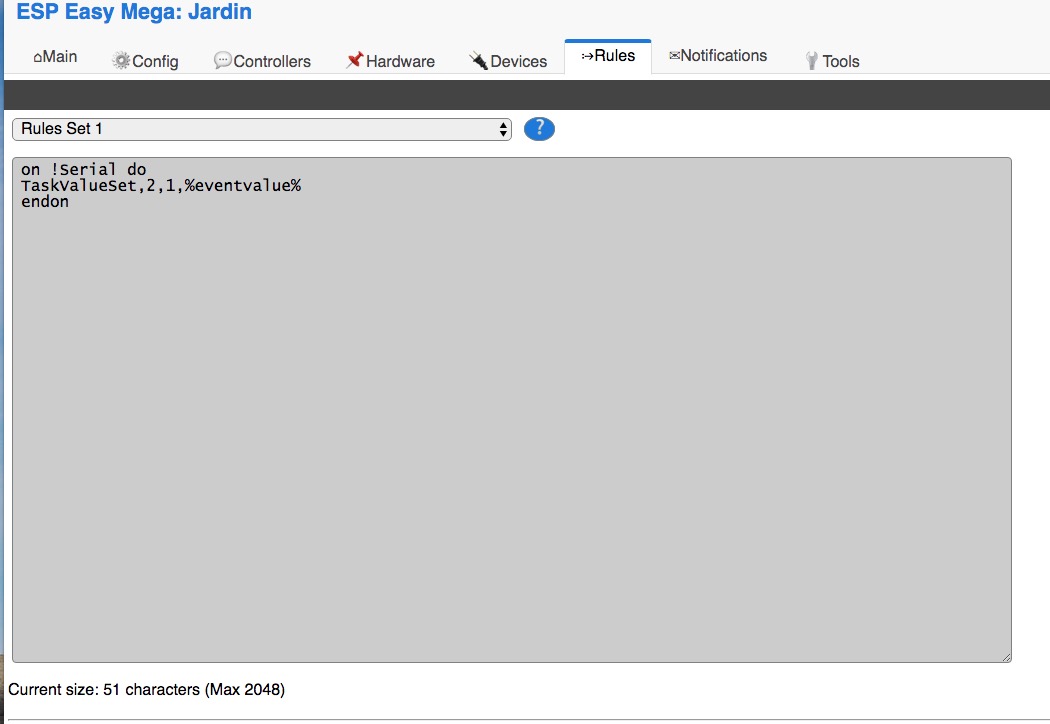This screenshot has width=1050, height=724.
Task: Switch to the Config tab
Action: tap(145, 61)
